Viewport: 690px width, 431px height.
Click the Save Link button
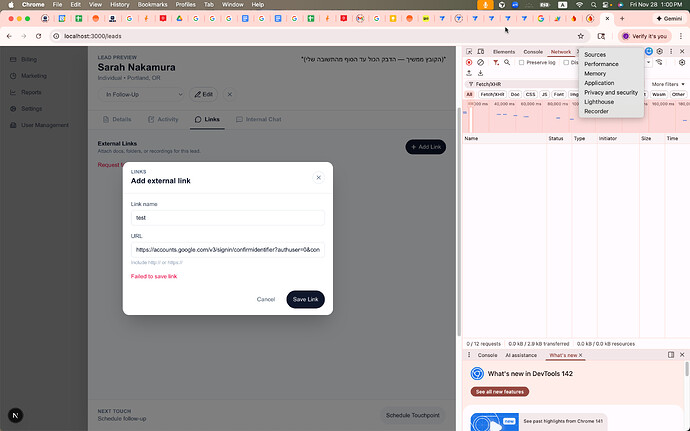click(305, 299)
